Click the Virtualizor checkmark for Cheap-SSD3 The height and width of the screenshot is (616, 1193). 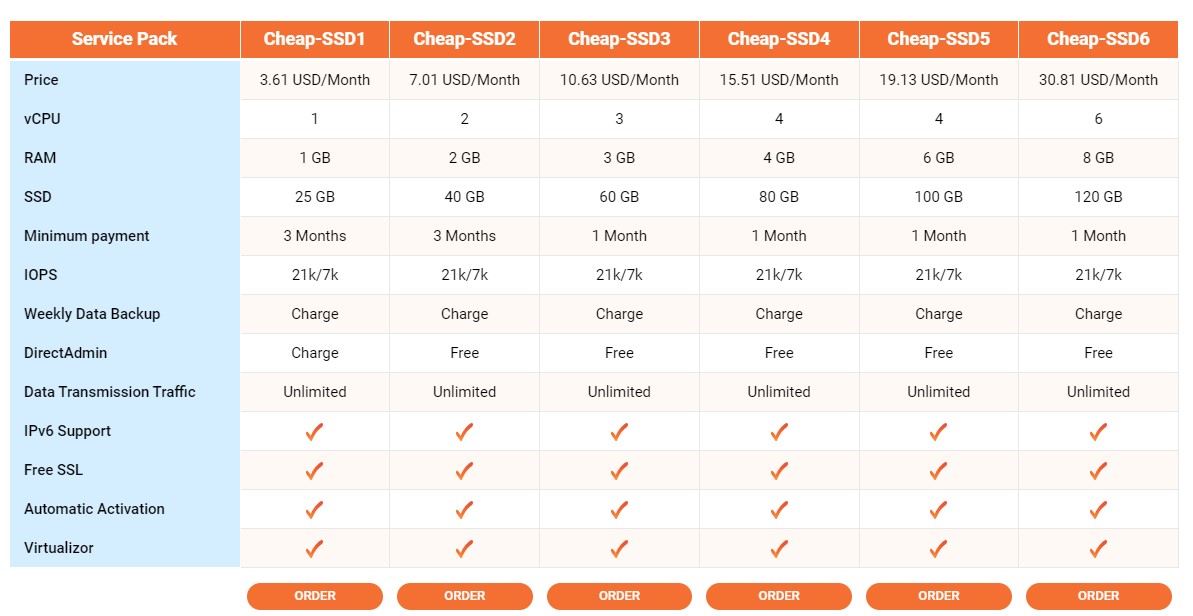click(619, 548)
